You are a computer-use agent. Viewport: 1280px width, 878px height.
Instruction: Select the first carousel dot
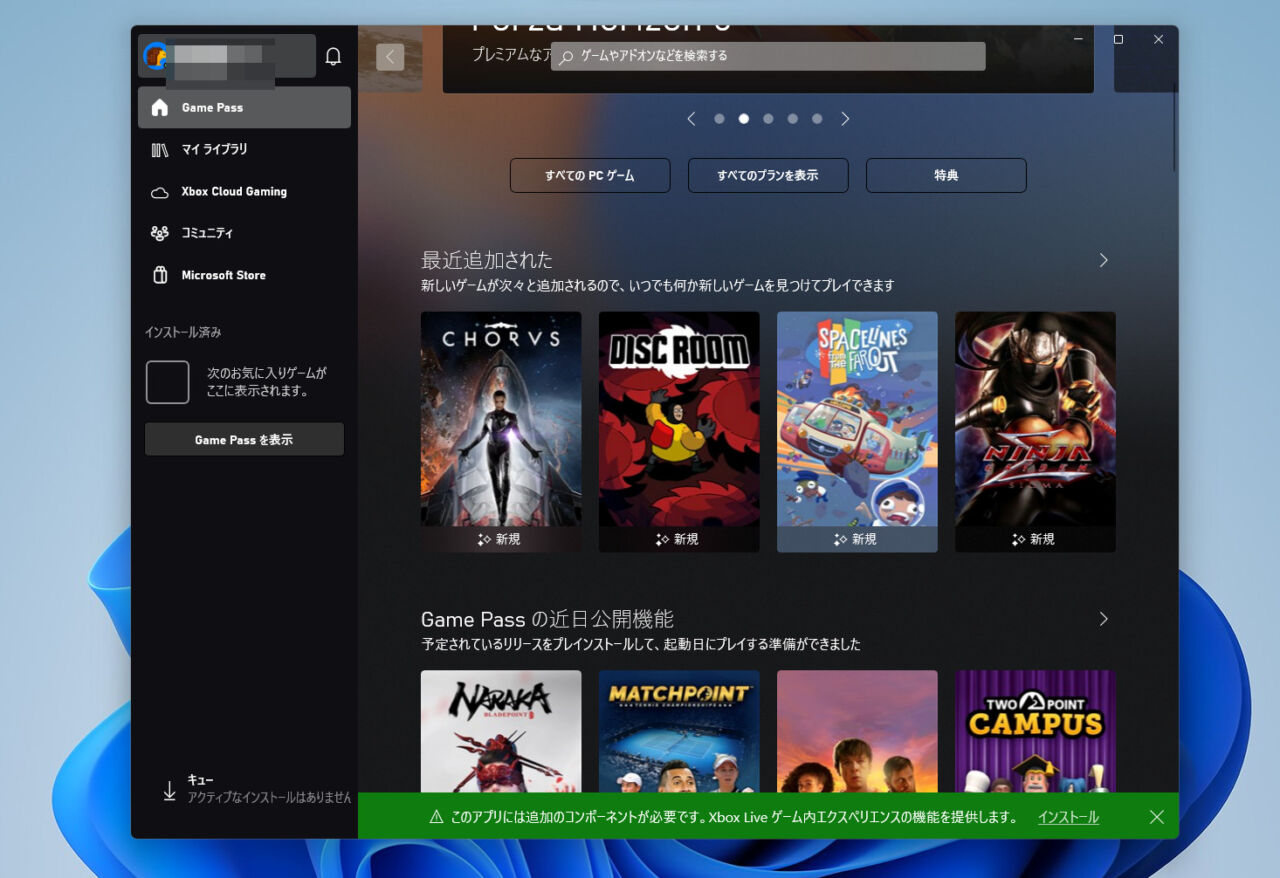click(x=719, y=119)
